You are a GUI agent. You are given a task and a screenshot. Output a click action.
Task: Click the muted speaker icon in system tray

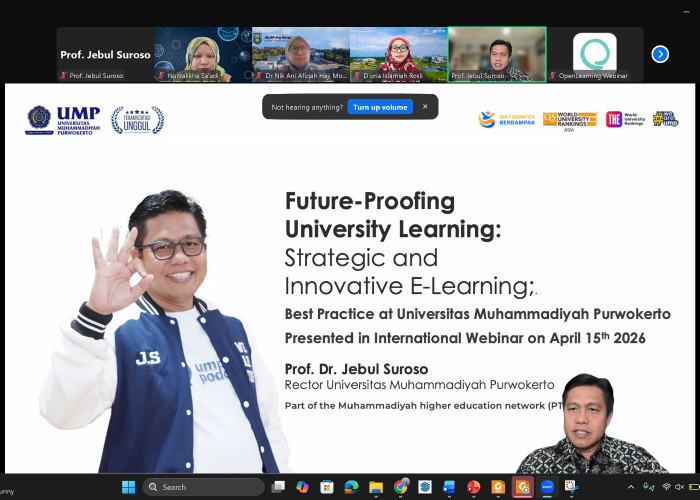(x=679, y=487)
